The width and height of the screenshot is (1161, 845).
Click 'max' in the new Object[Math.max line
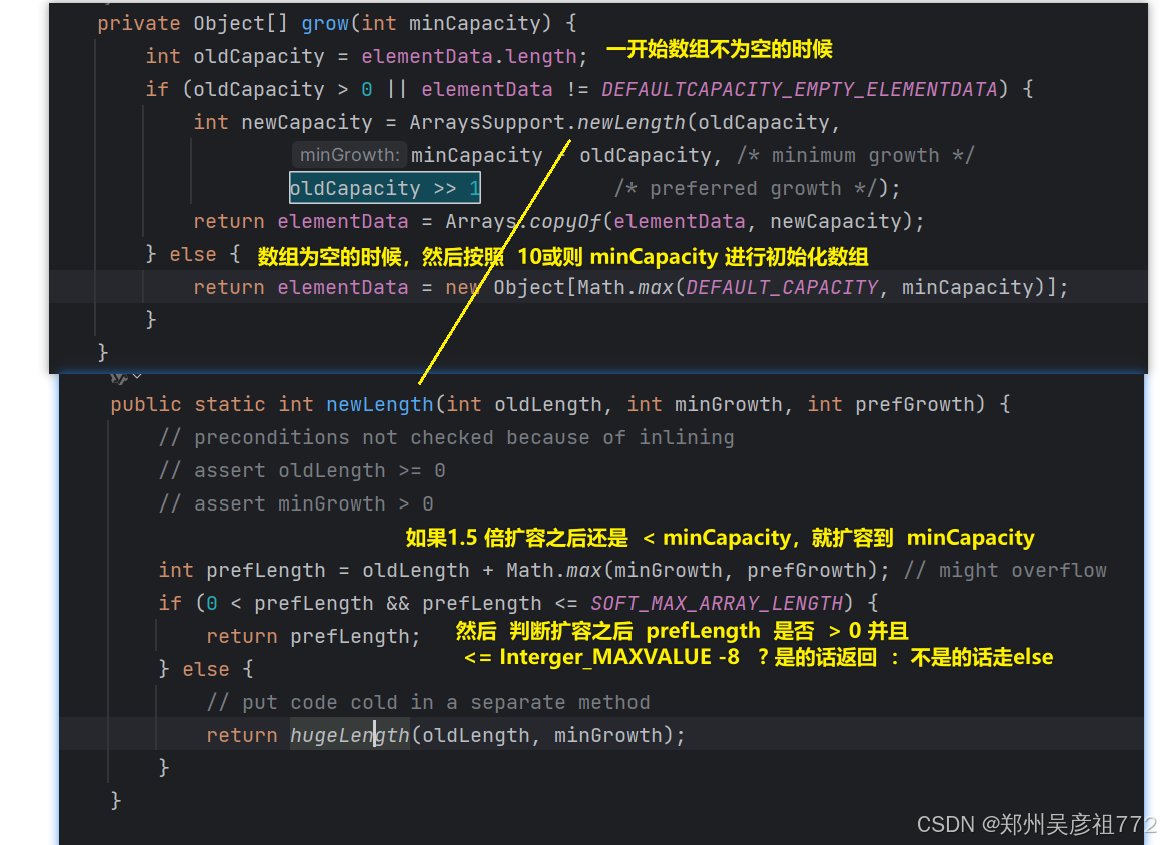click(x=655, y=287)
